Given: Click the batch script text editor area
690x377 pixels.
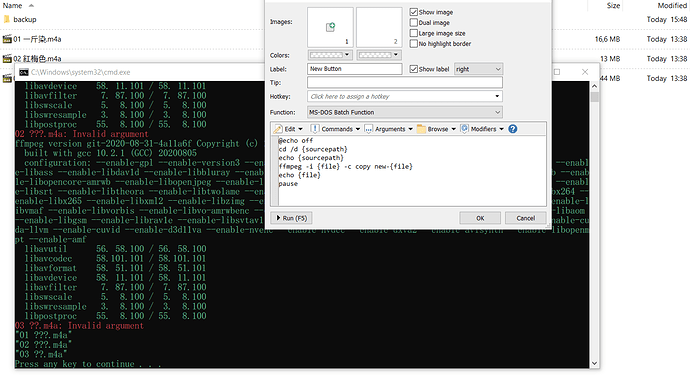Looking at the screenshot, I should point(412,171).
